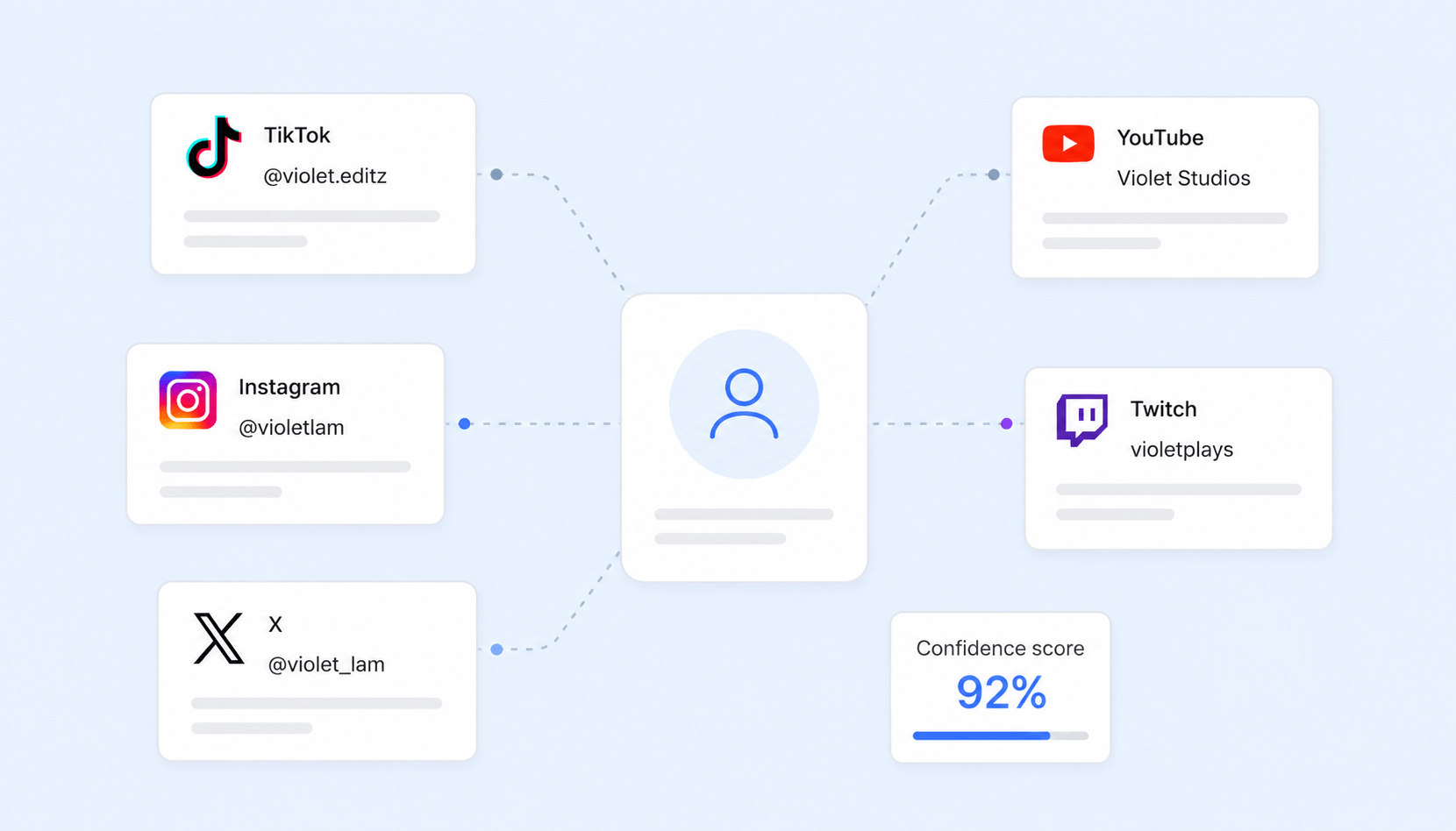
Task: Click the violetplays username
Action: coord(1181,449)
